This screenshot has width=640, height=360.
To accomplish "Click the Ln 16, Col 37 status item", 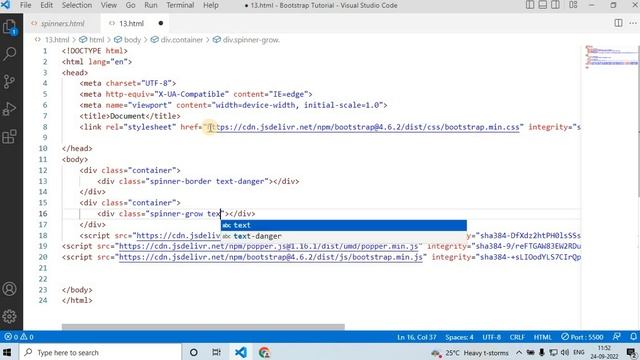I will click(417, 337).
